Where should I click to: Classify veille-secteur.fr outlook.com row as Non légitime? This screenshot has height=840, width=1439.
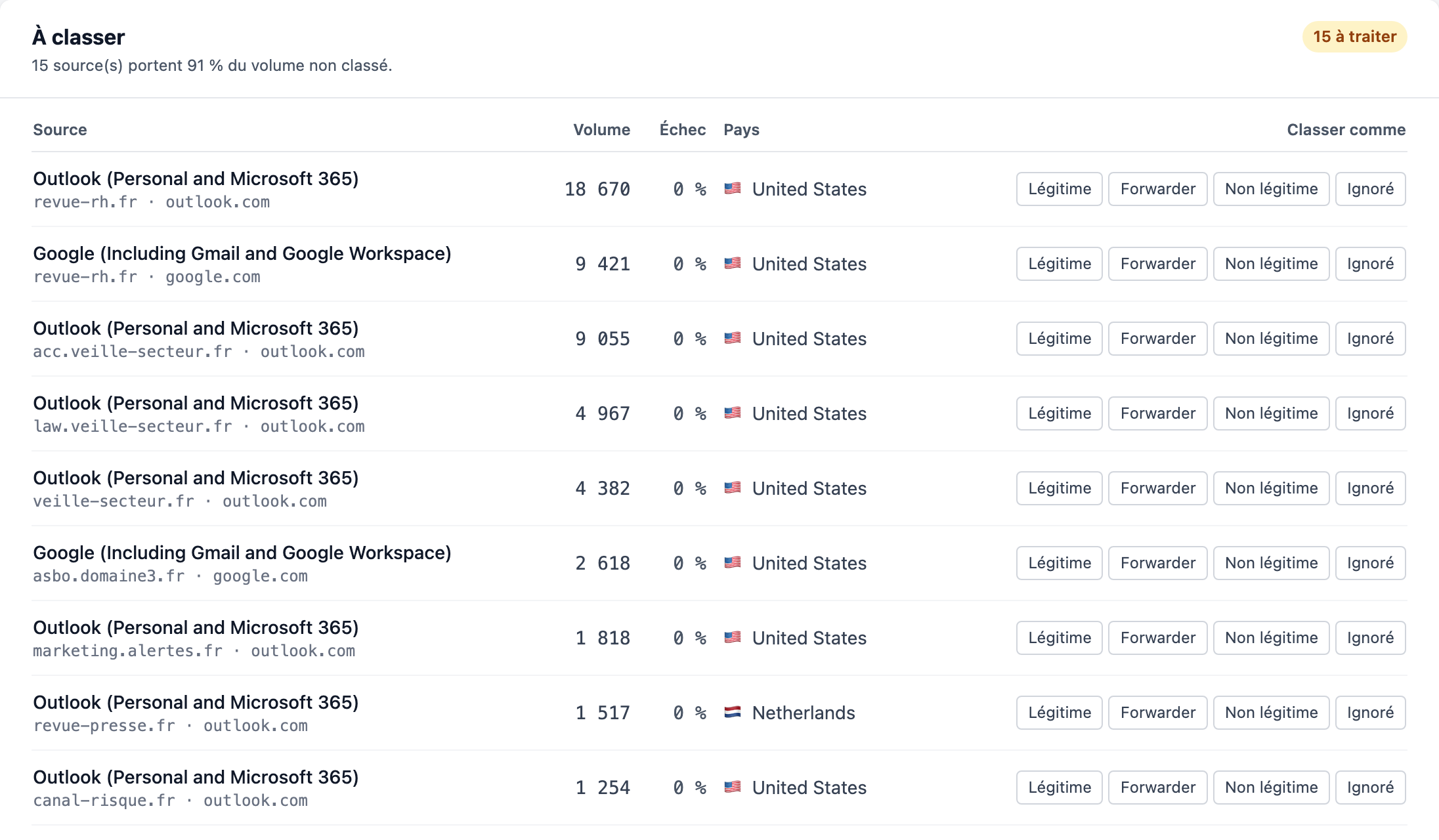[x=1271, y=488]
